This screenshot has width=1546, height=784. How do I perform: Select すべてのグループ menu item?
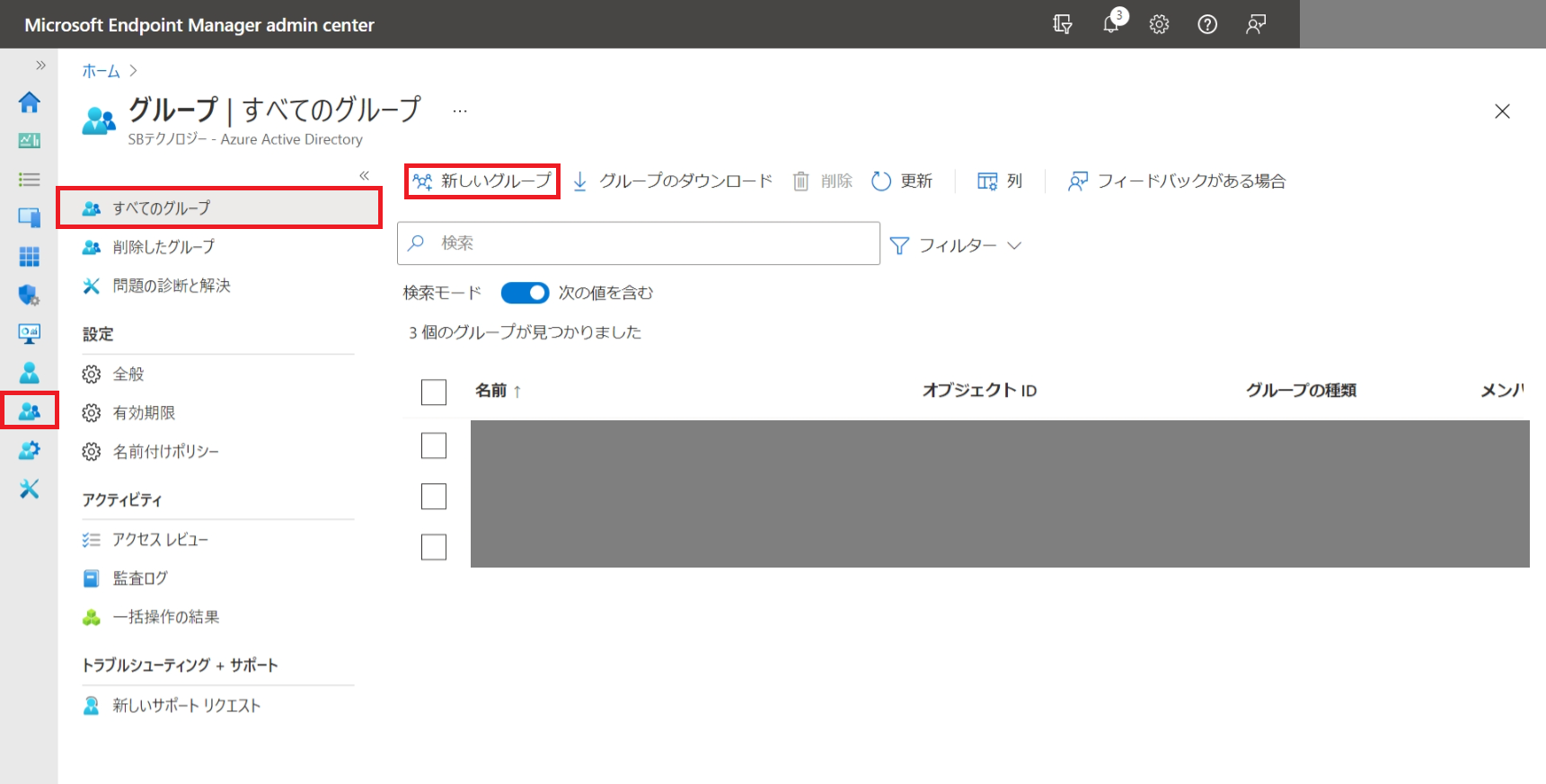pyautogui.click(x=219, y=208)
